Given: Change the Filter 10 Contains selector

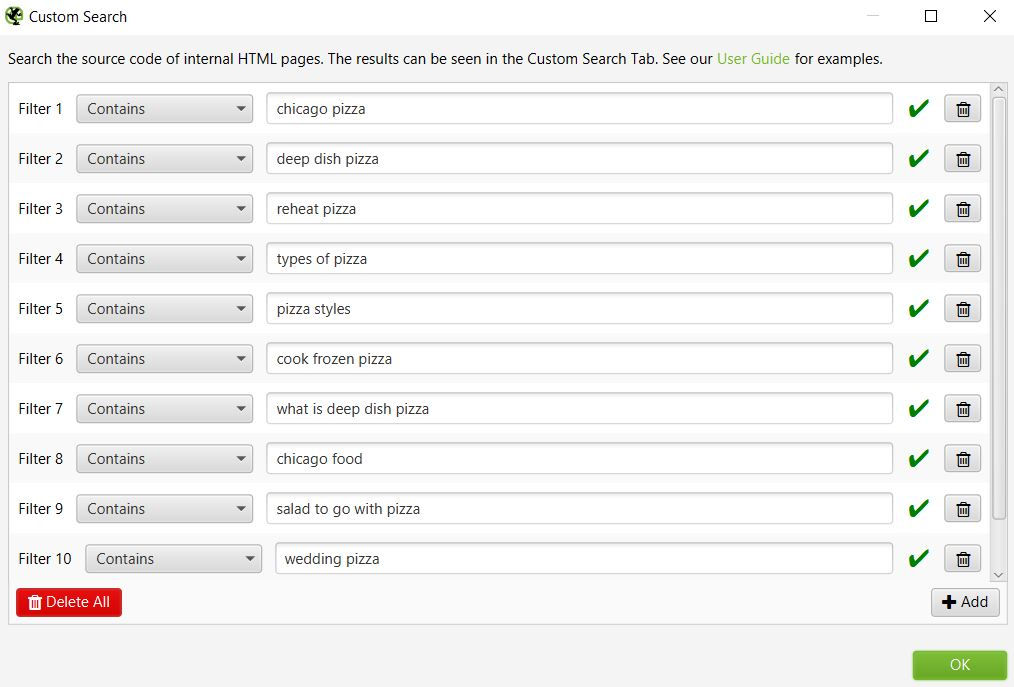Looking at the screenshot, I should [173, 559].
